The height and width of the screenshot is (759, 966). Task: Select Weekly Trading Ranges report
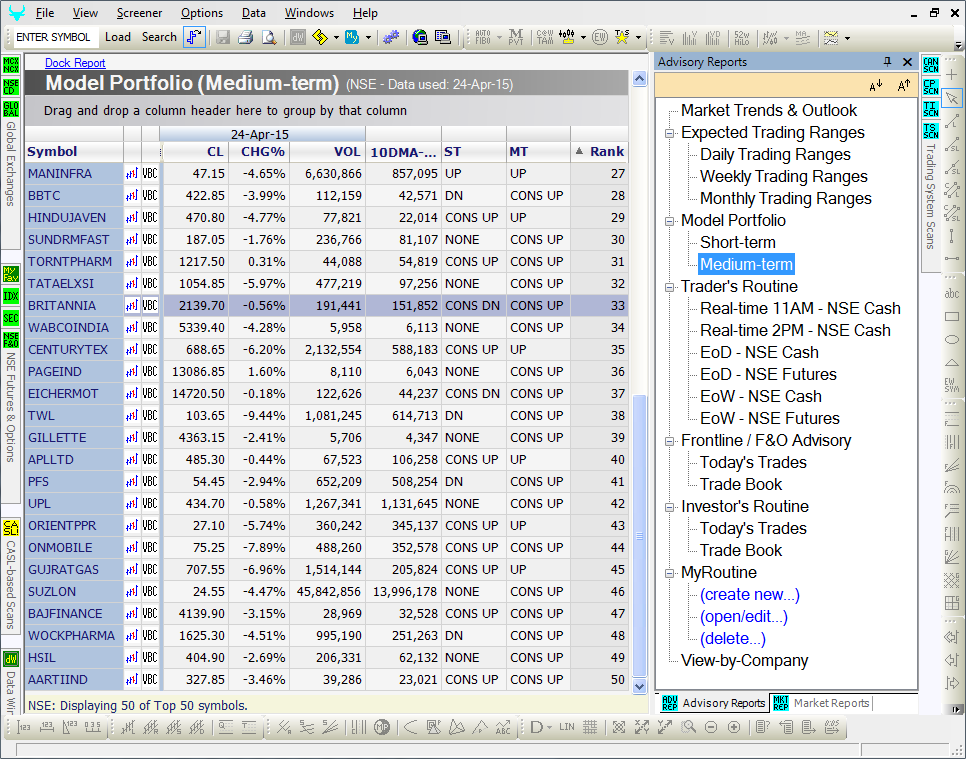[784, 177]
